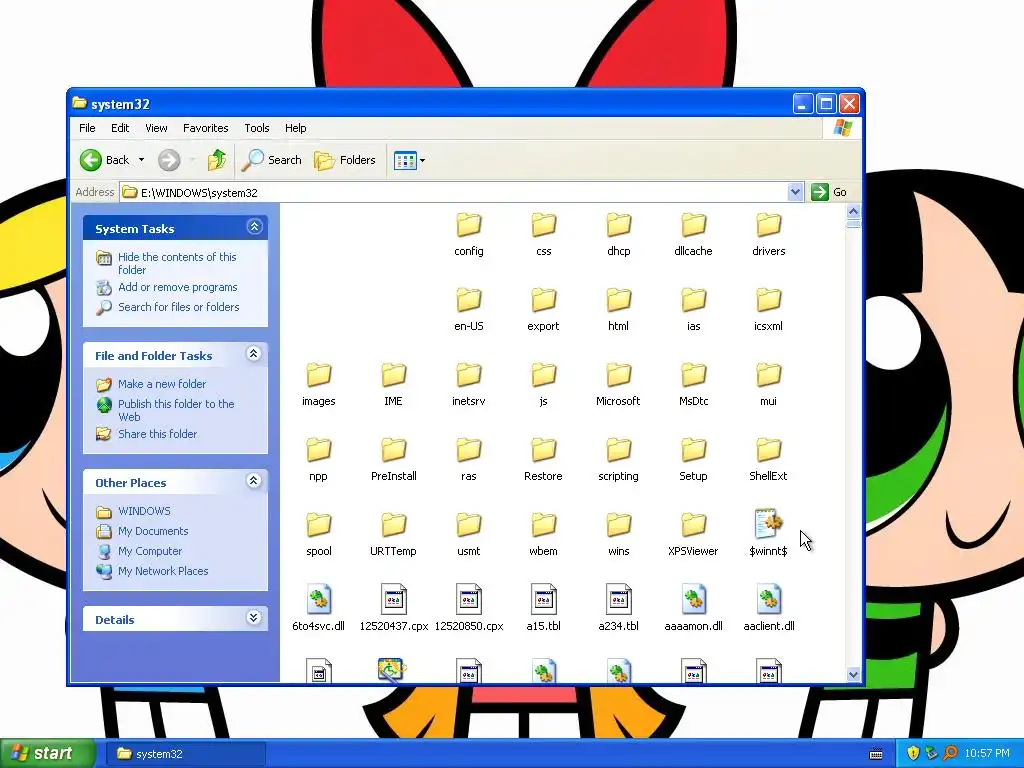Click Share this folder link
The height and width of the screenshot is (768, 1024).
157,434
